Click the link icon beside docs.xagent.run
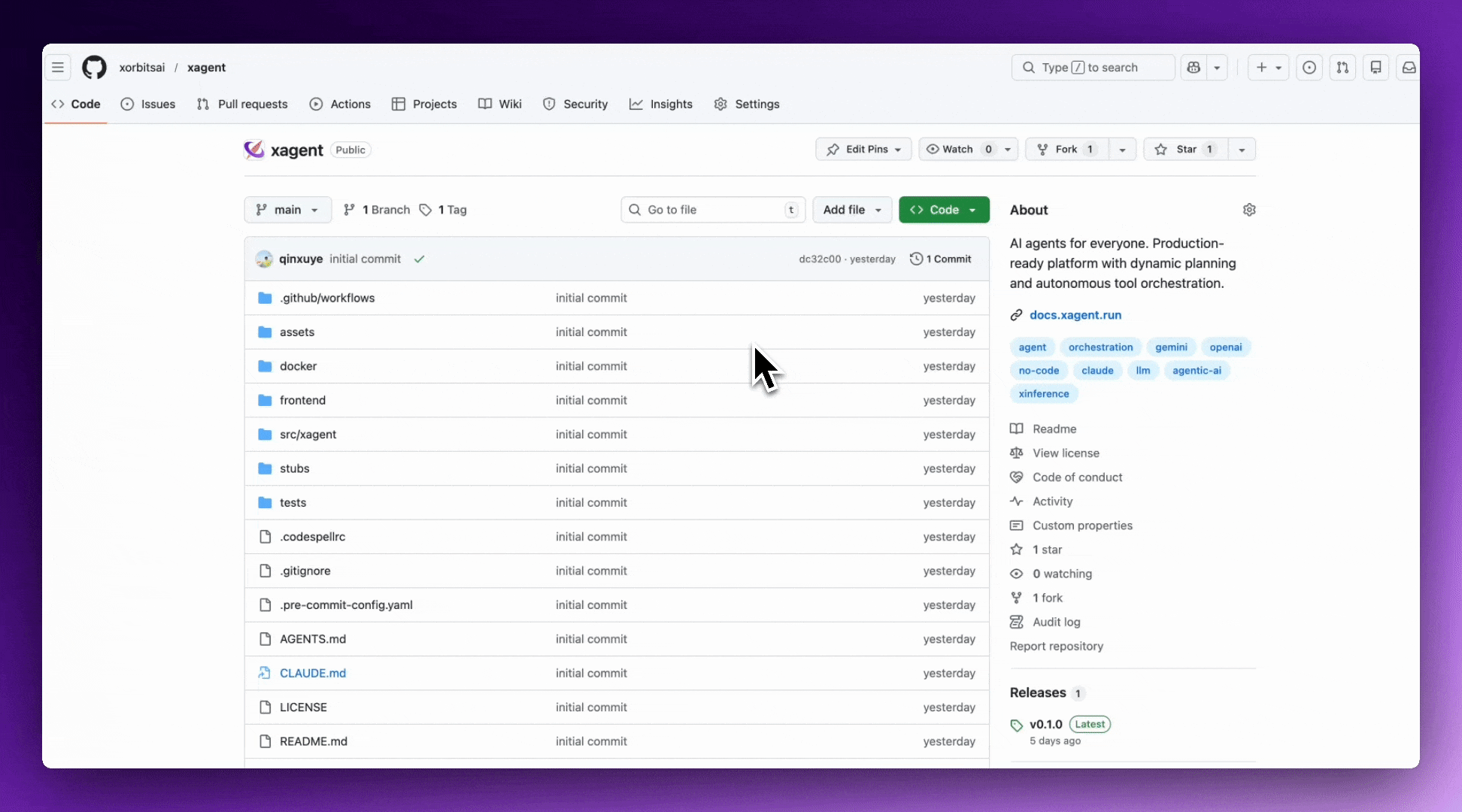 [x=1016, y=315]
